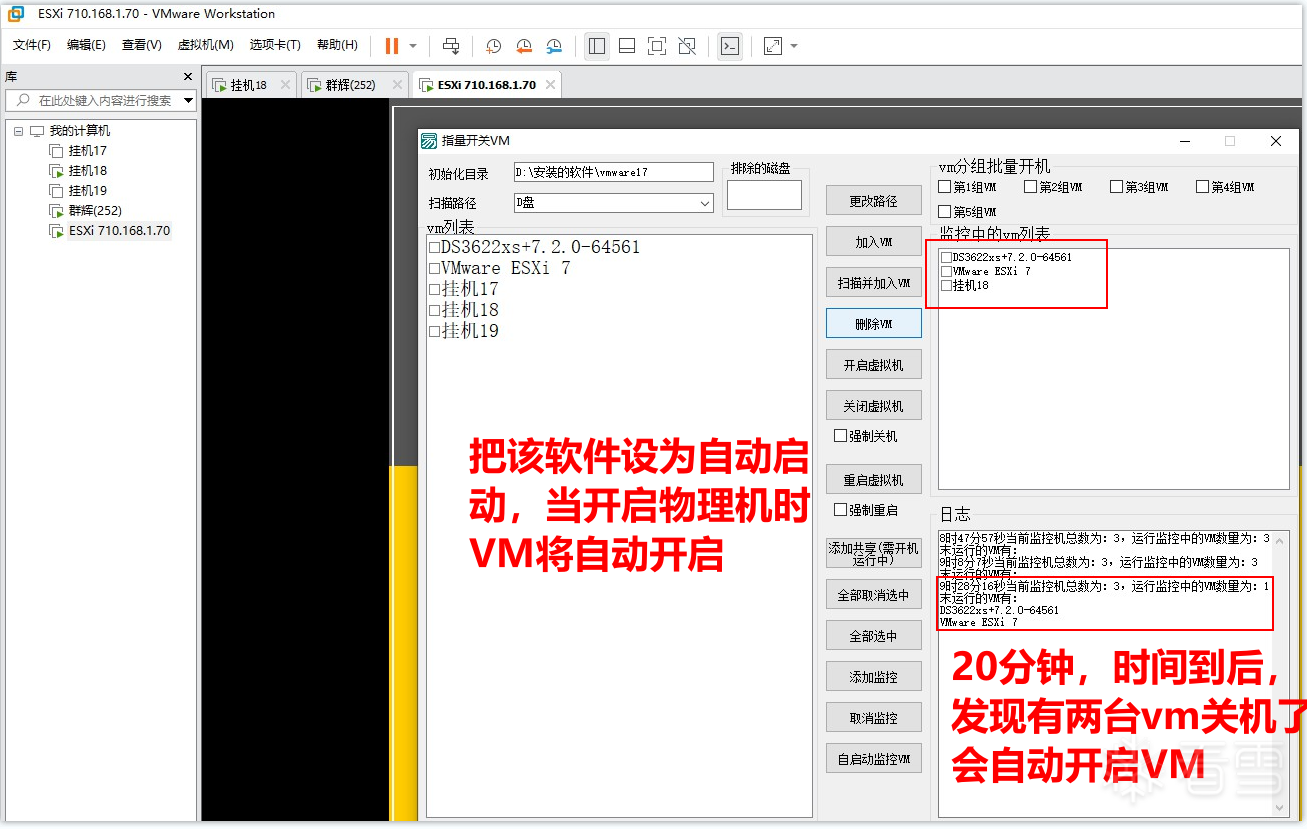
Task: Open the 帮助(H) menu
Action: tap(337, 45)
